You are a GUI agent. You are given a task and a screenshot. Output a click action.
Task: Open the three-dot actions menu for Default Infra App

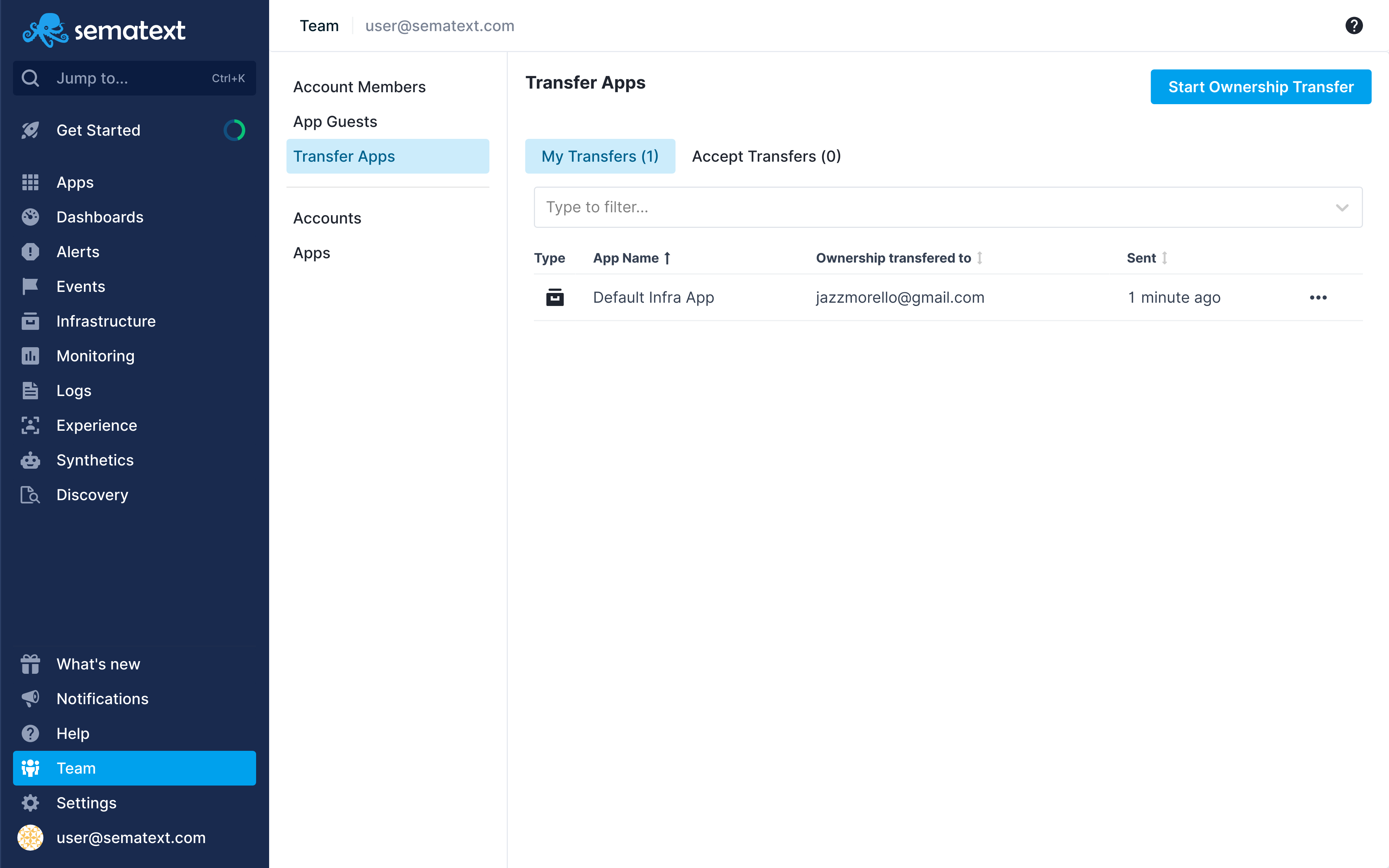tap(1318, 297)
